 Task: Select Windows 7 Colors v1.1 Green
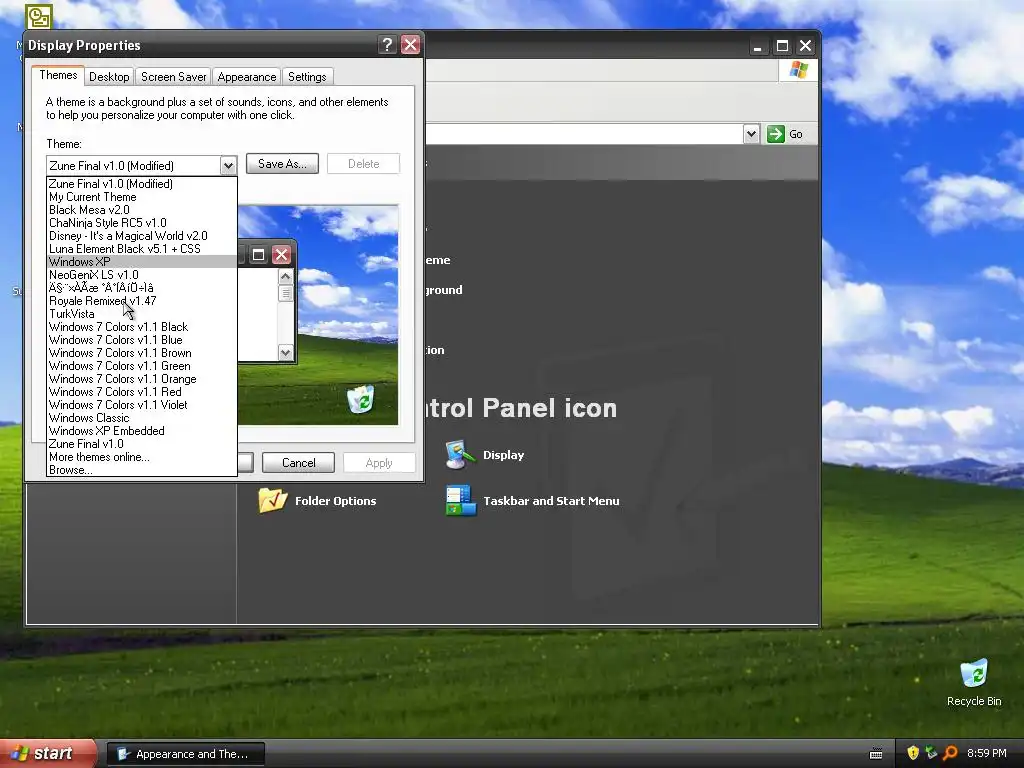(x=142, y=366)
